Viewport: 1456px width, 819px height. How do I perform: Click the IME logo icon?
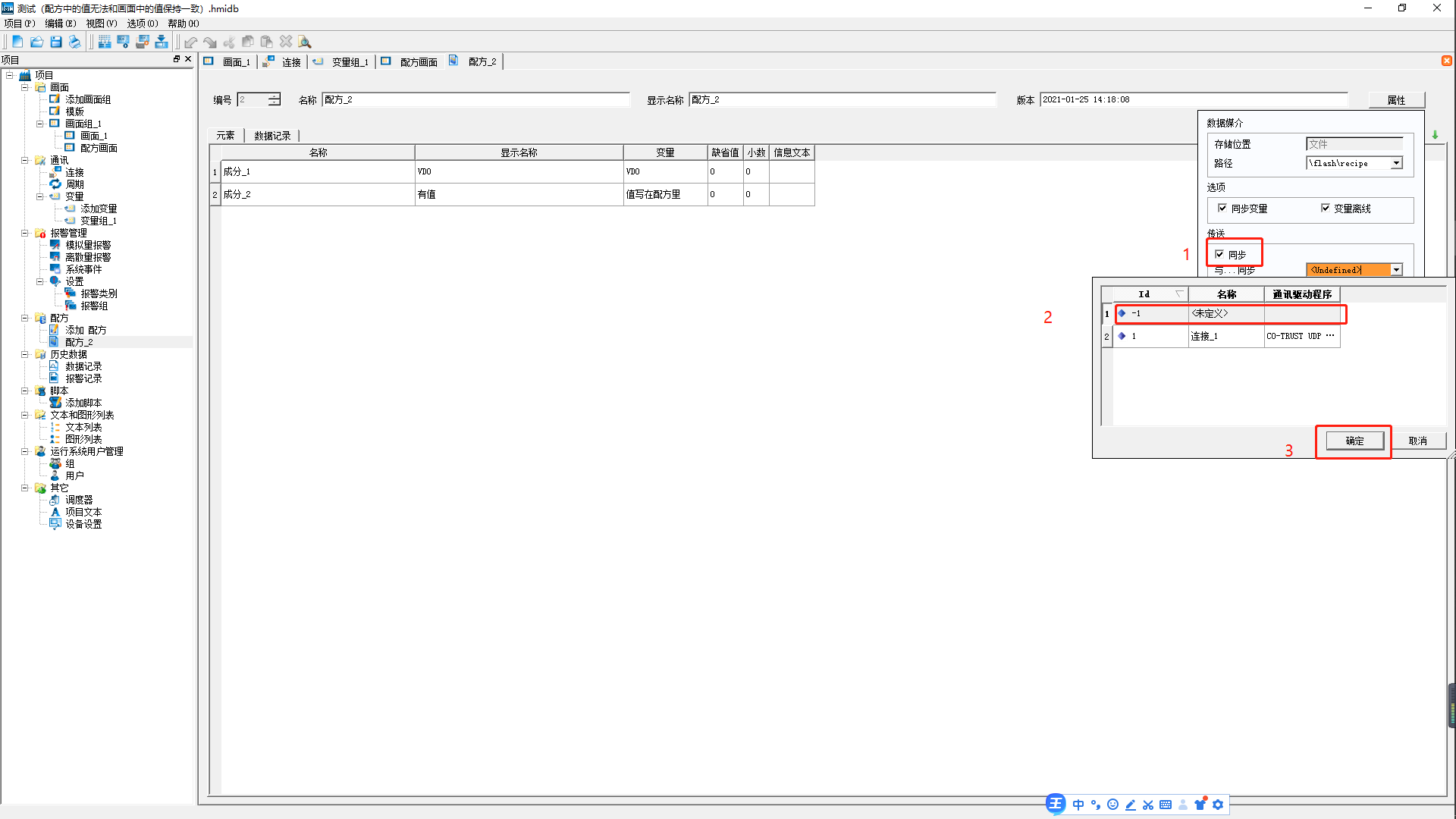pos(1056,804)
